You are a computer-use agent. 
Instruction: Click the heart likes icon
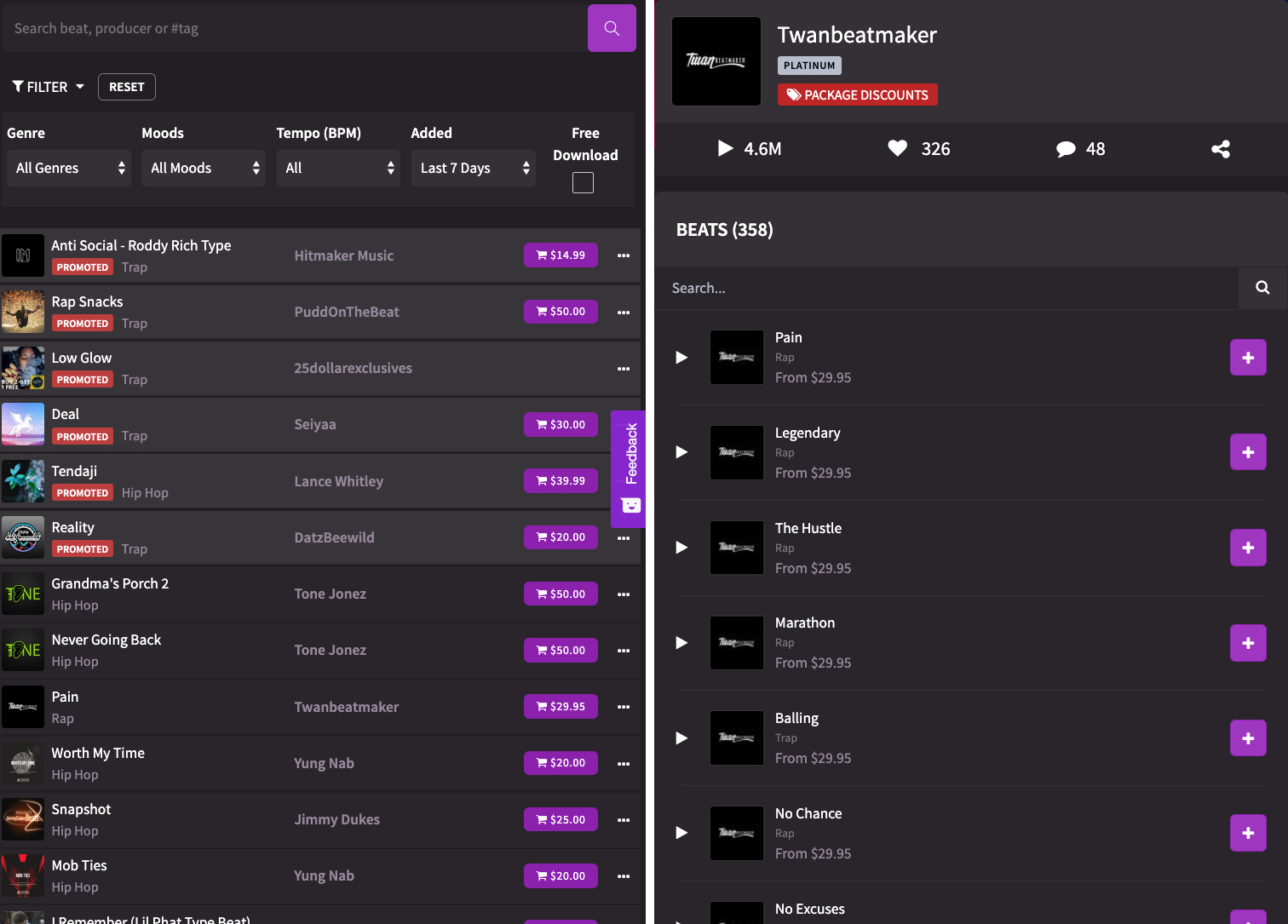(898, 148)
